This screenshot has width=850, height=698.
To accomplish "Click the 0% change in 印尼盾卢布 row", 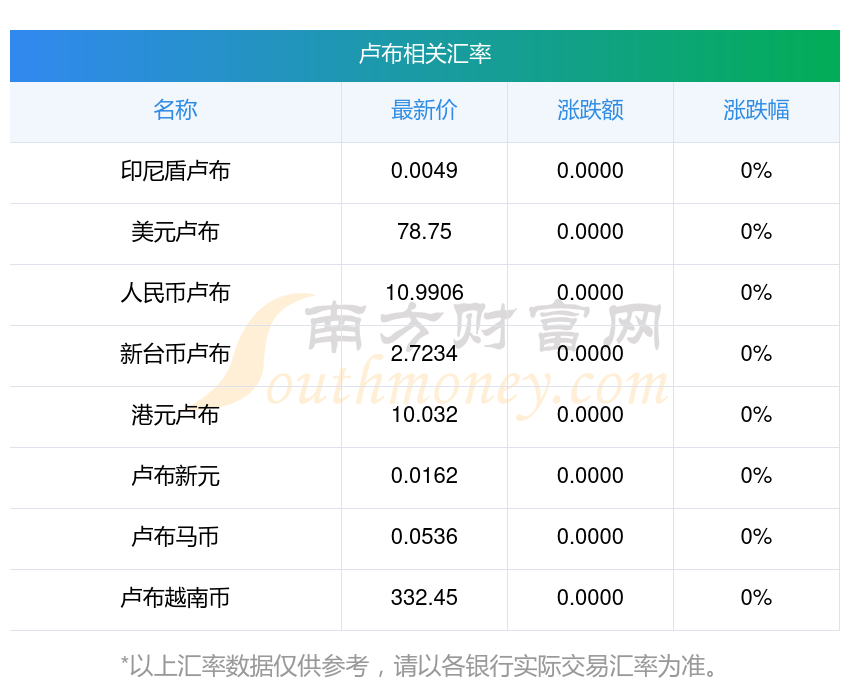I will click(x=756, y=171).
